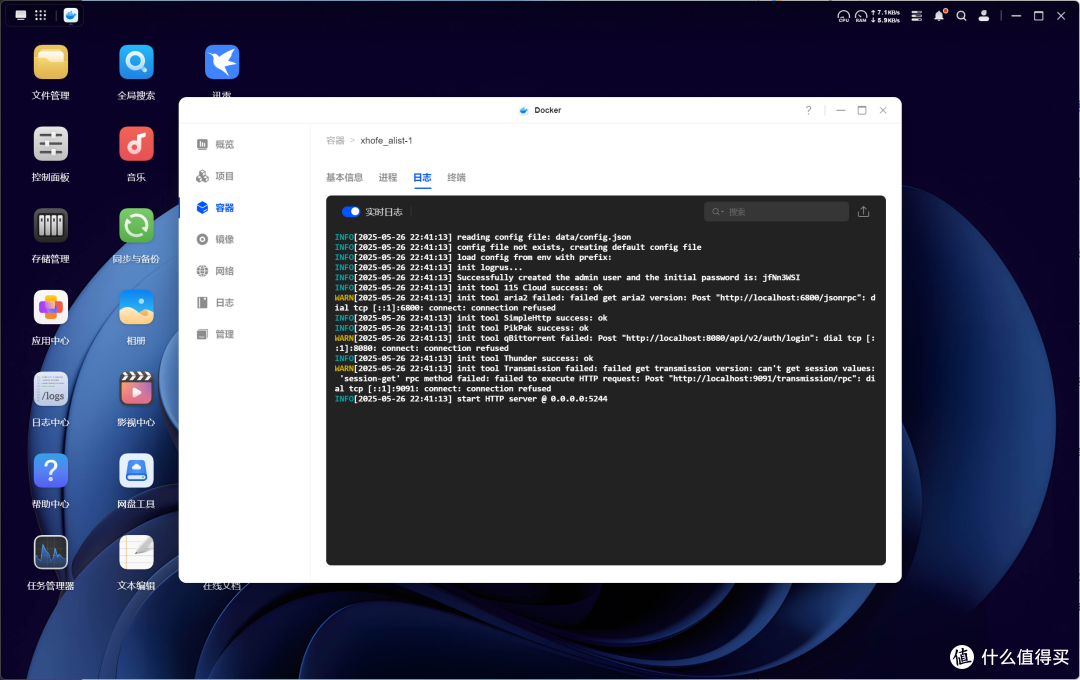Open the notifications bell icon
Image resolution: width=1080 pixels, height=680 pixels.
pos(939,16)
